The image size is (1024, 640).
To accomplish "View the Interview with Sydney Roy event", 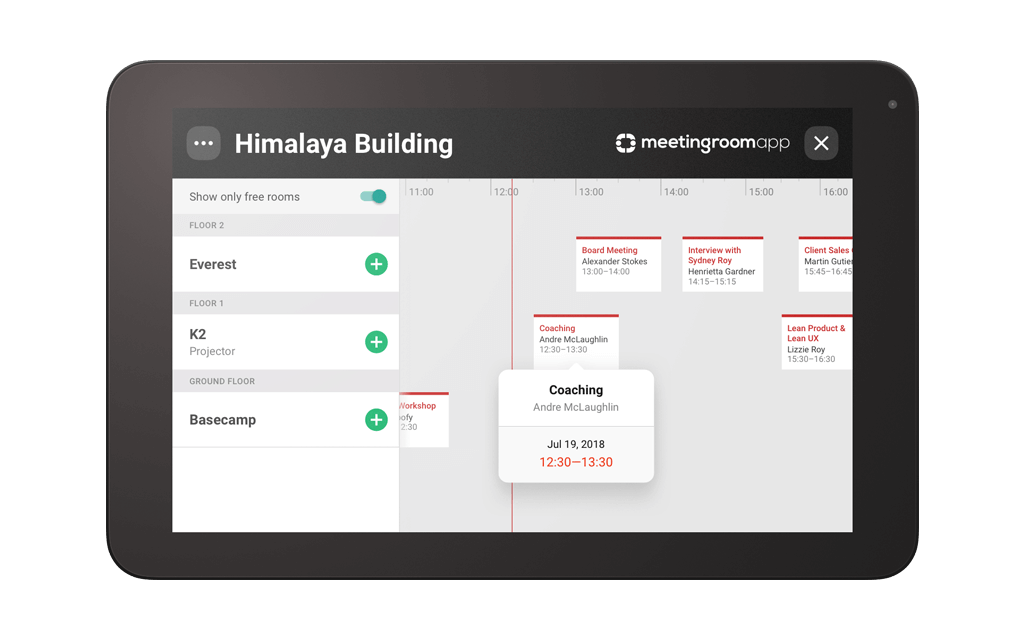I will [722, 263].
